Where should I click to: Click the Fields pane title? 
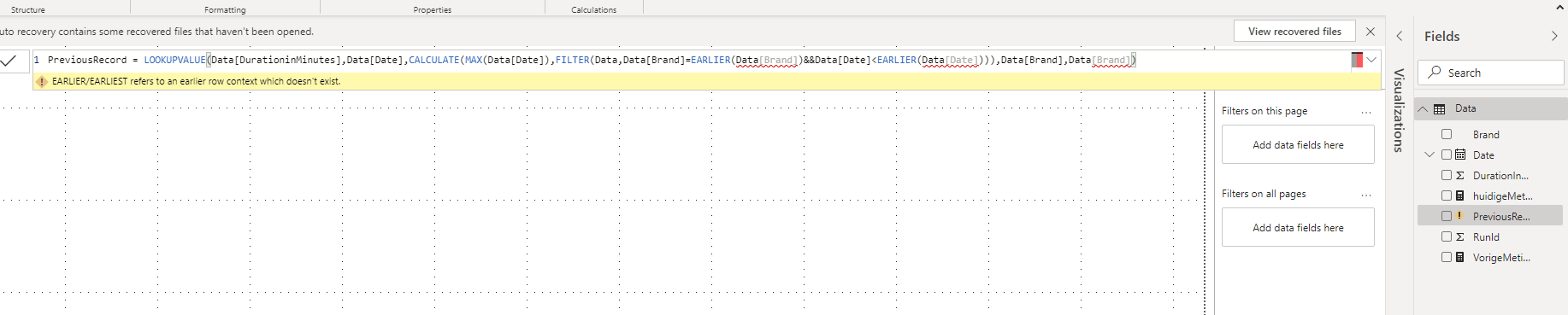point(1441,37)
